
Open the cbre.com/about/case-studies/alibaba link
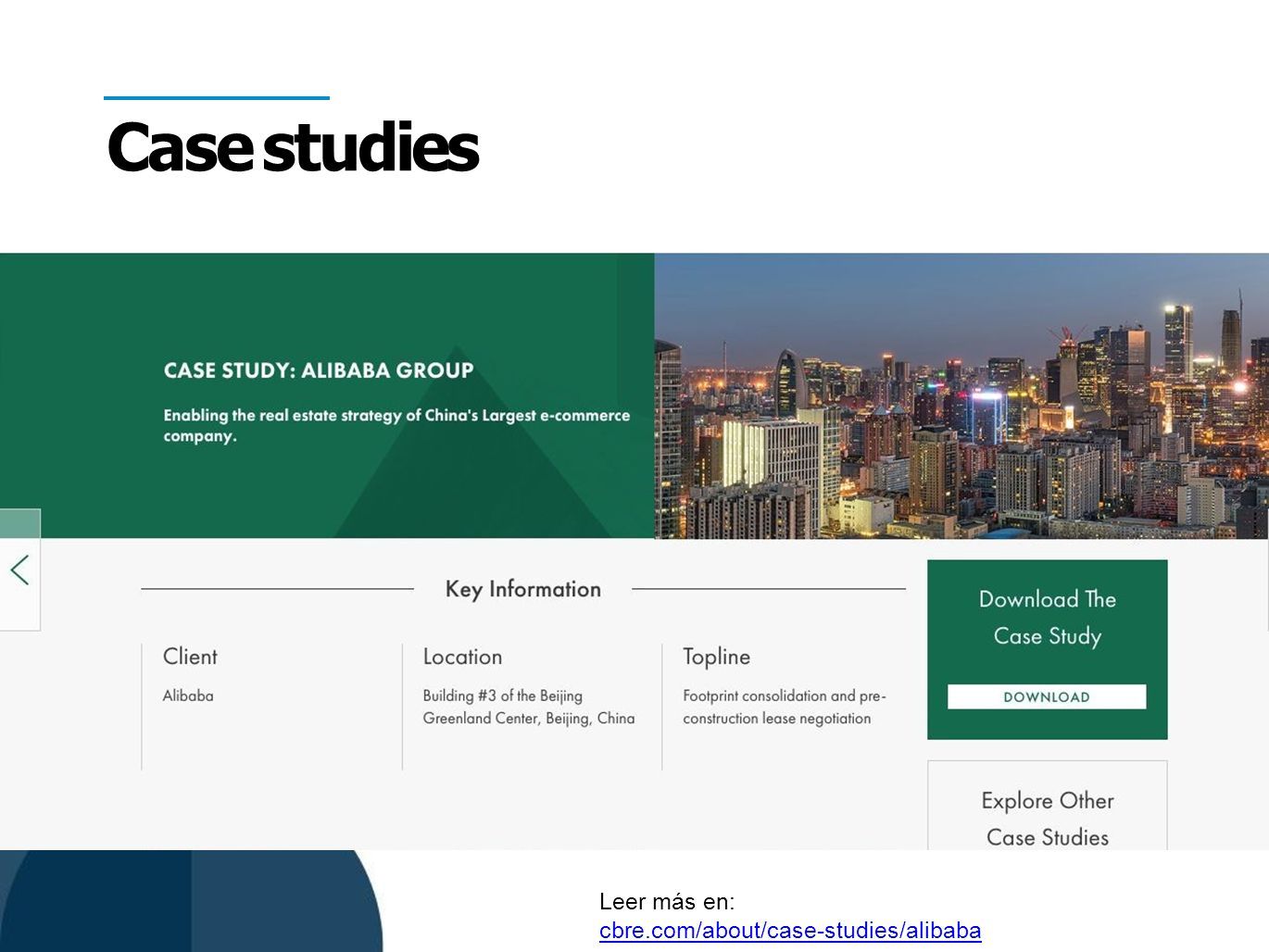(x=790, y=930)
